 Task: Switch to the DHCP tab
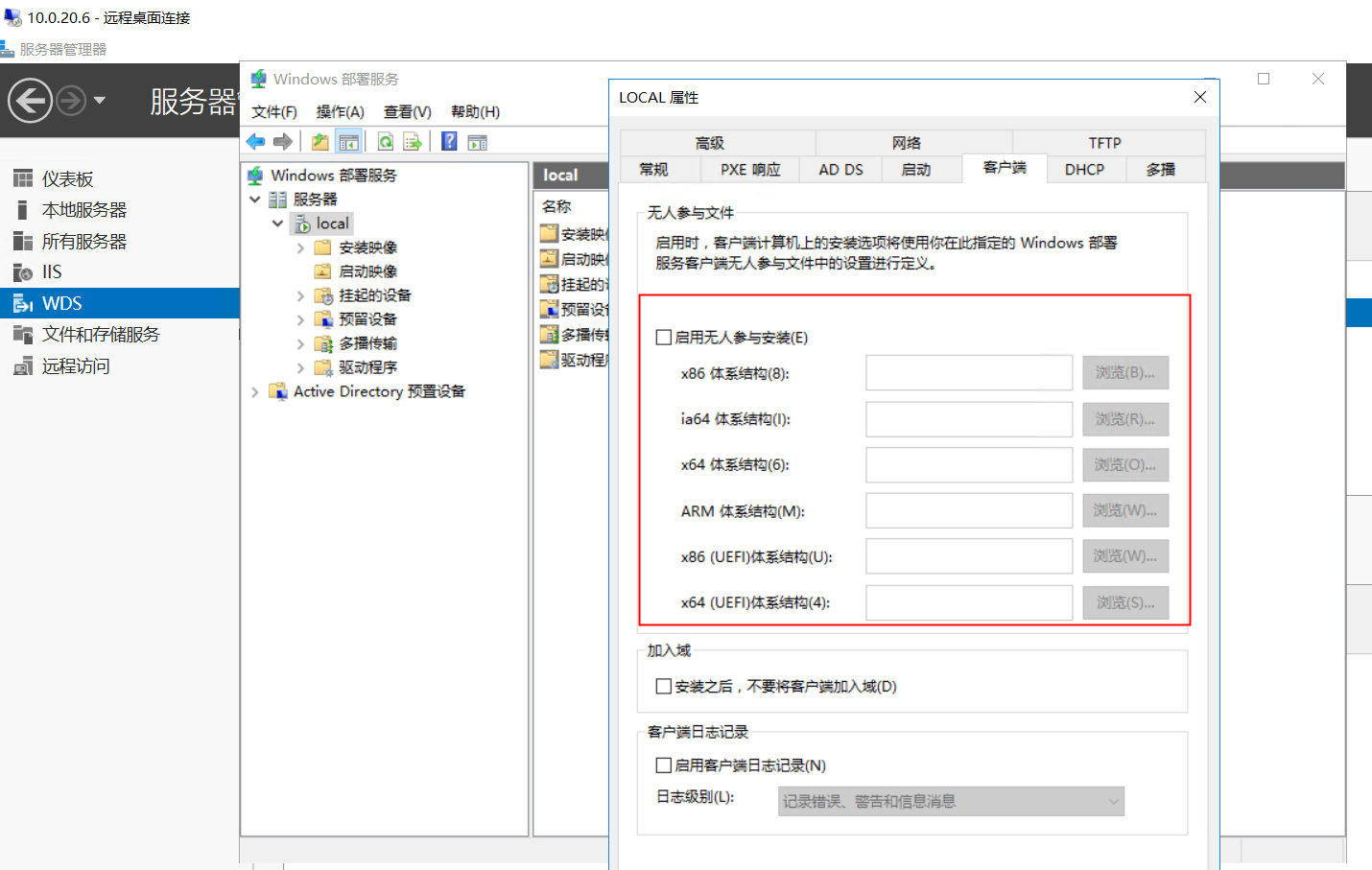pos(1084,170)
